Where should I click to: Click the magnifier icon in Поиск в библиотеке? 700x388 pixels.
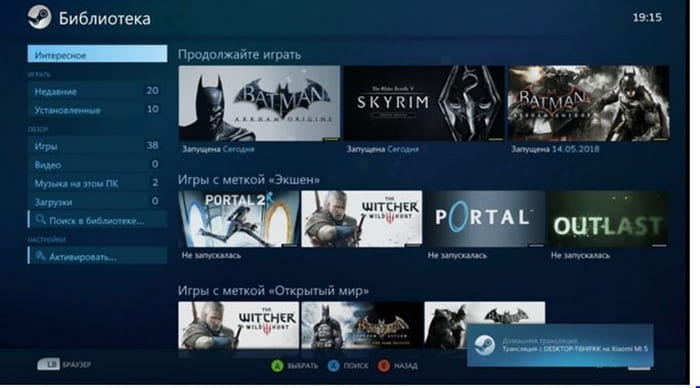[41, 219]
